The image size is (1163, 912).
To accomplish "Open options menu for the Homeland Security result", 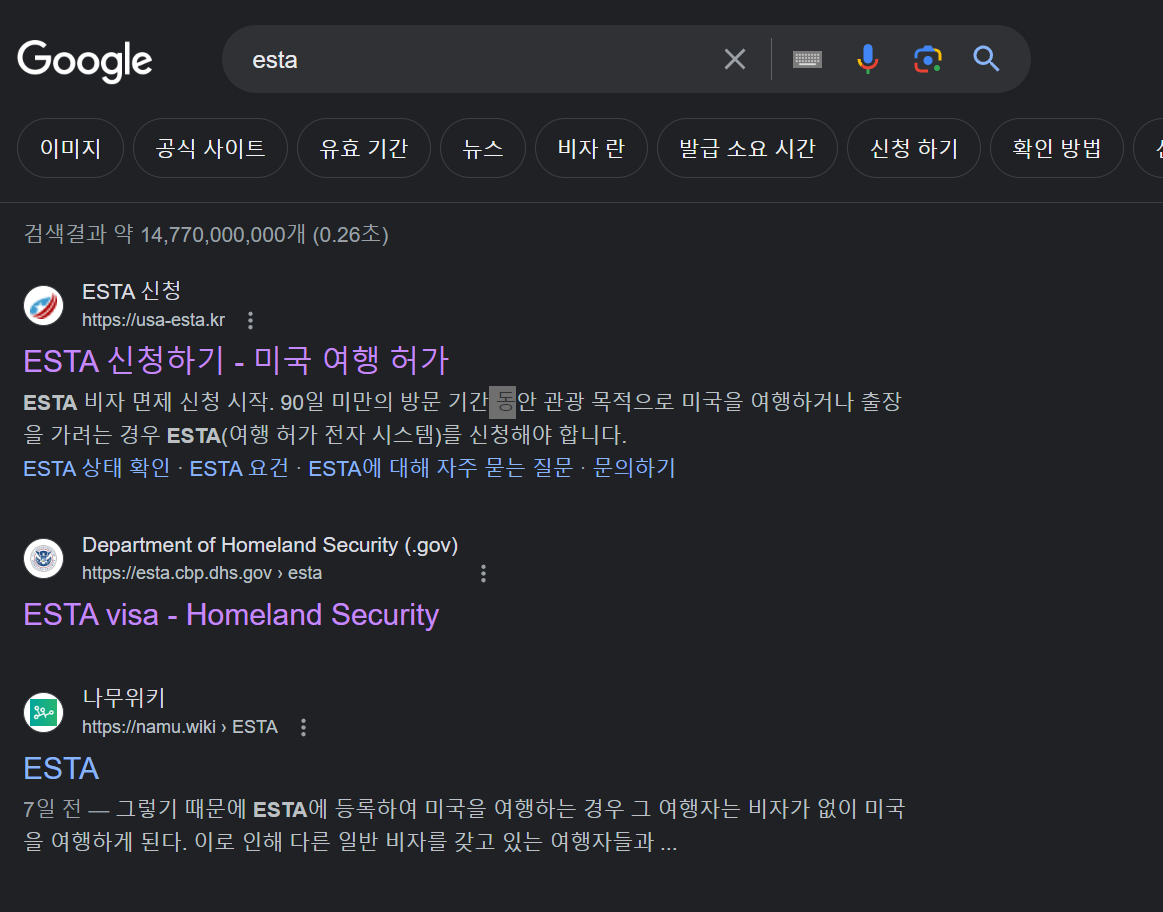I will pos(483,573).
